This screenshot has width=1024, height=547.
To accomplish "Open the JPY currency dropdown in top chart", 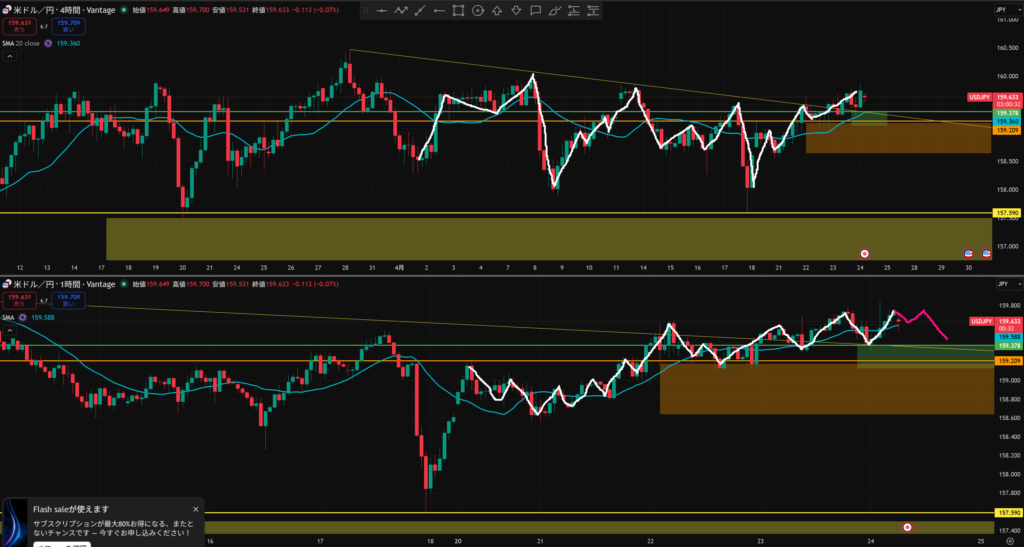I will [1003, 9].
